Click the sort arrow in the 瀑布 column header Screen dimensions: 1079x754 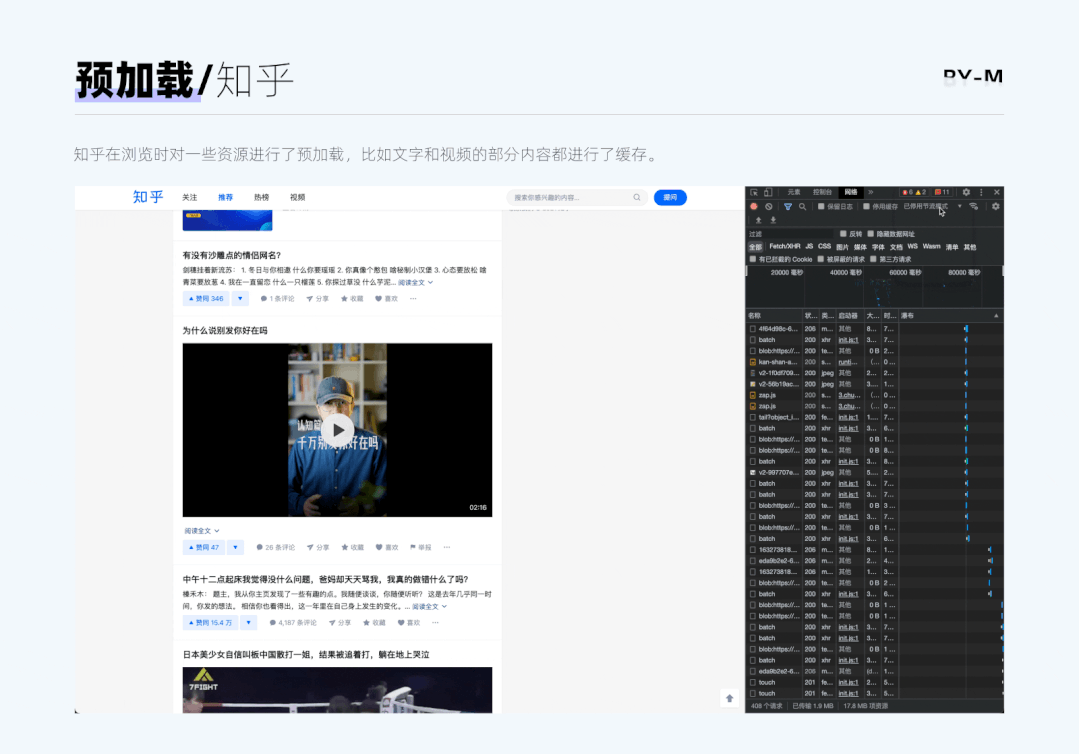pos(996,316)
